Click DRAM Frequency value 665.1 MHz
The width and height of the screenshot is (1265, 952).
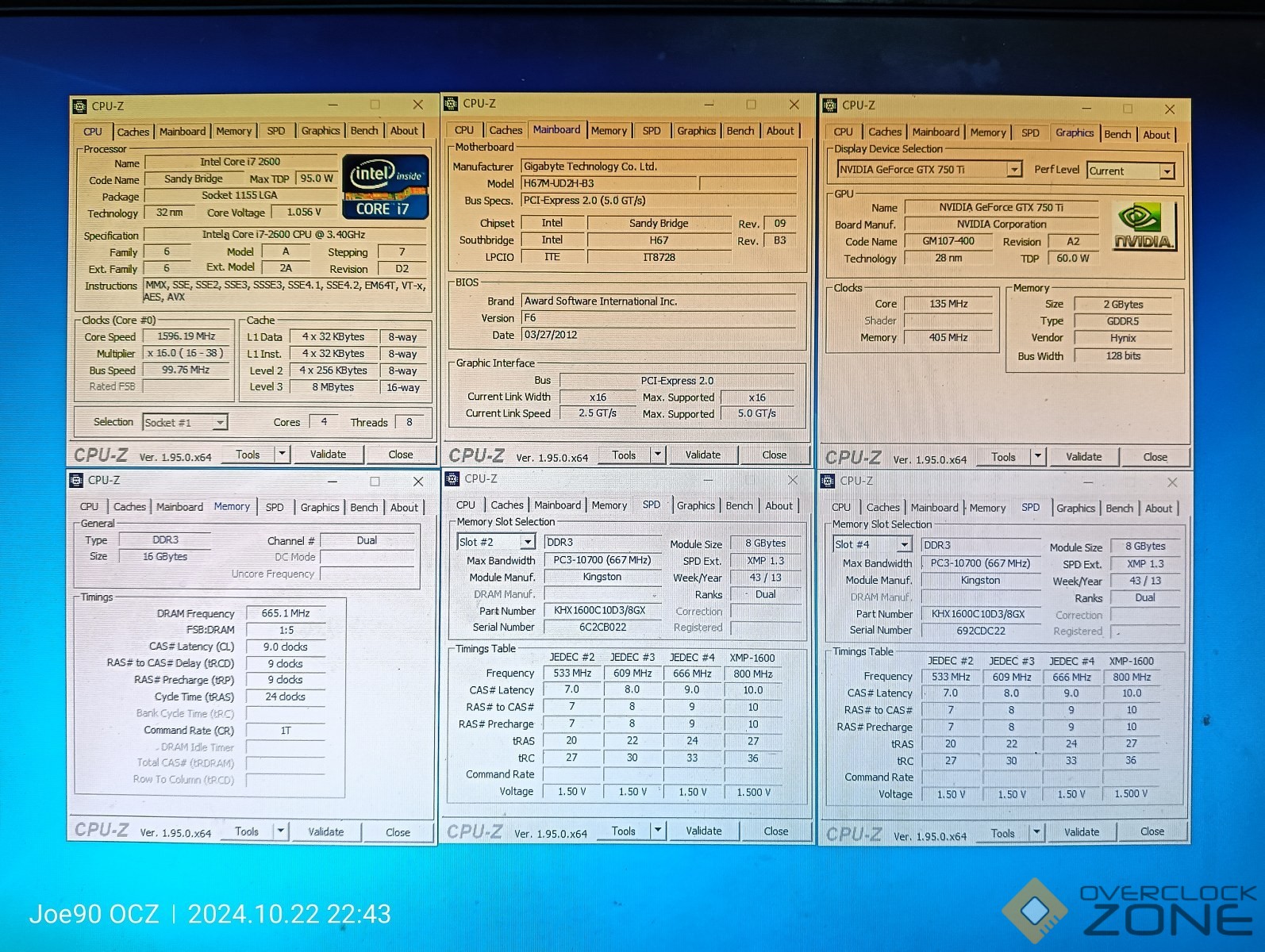[286, 613]
